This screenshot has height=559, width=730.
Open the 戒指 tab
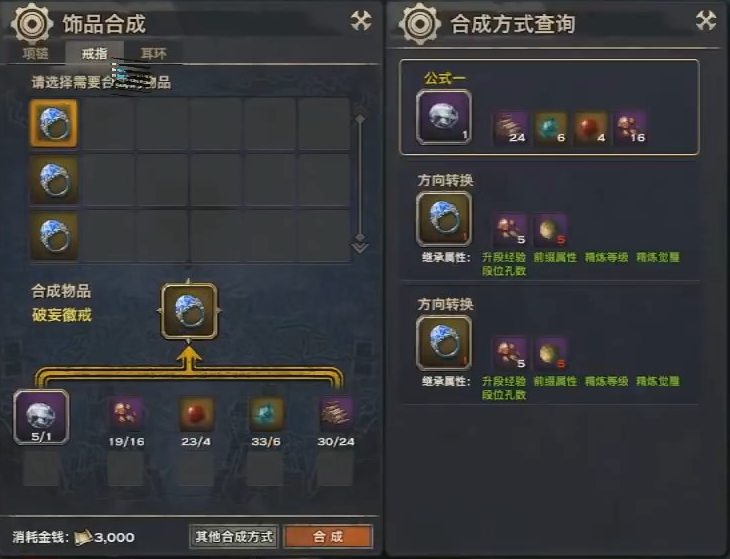pyautogui.click(x=95, y=54)
